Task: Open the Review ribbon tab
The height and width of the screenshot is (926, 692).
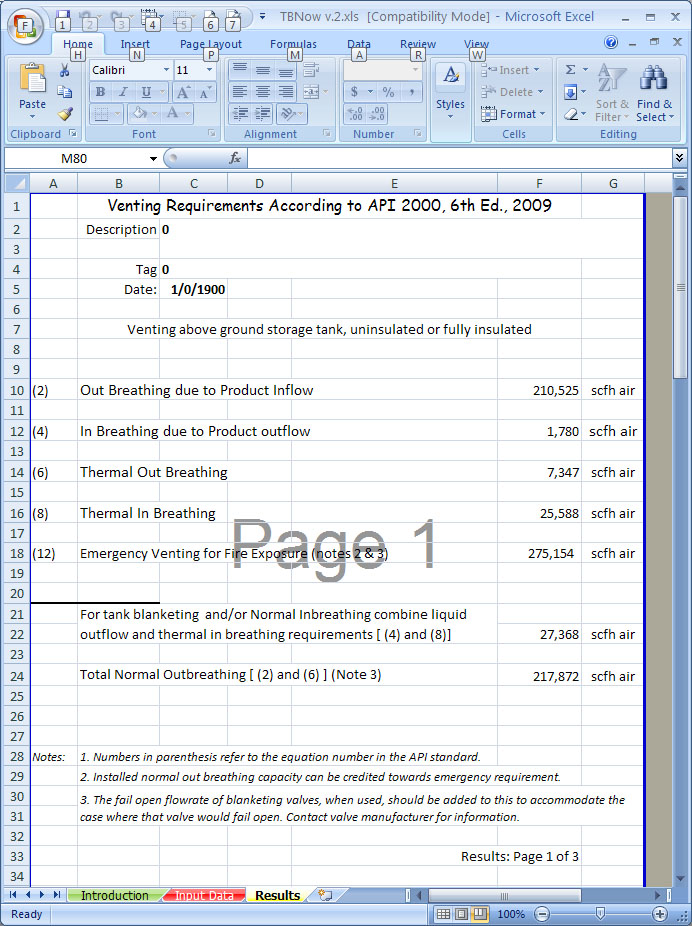Action: [x=418, y=44]
